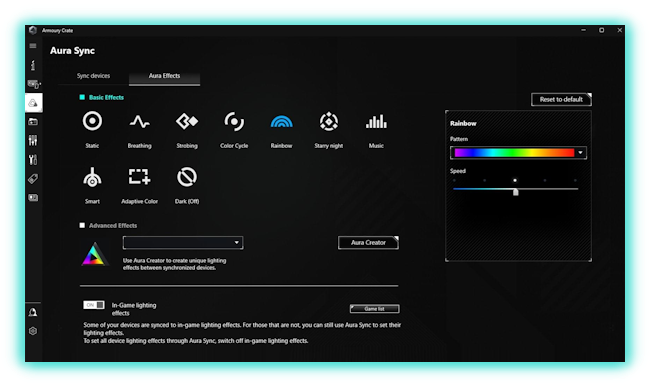
Task: Pick the Strobing effect icon
Action: coord(187,121)
